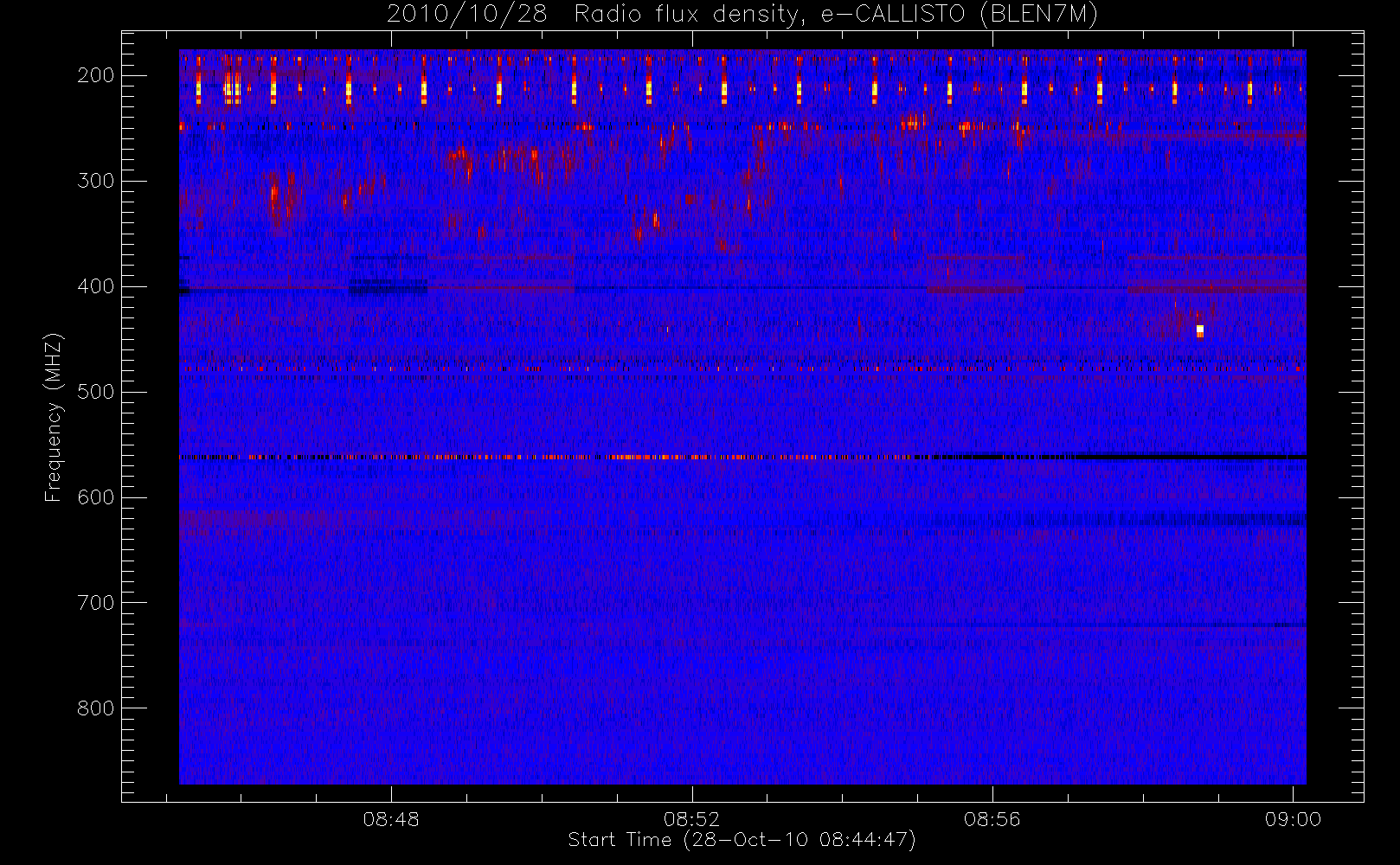
Task: Click the 700 frequency tick label
Action: point(96,603)
